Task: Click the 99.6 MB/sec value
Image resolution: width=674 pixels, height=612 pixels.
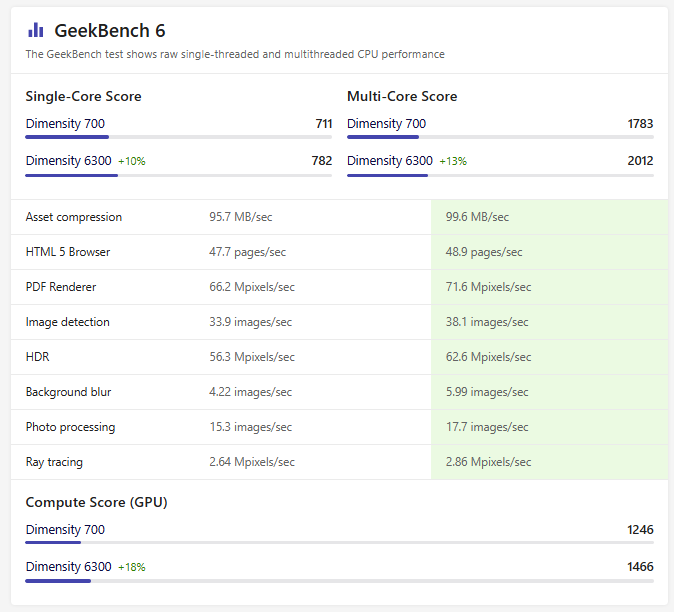Action: [x=477, y=217]
